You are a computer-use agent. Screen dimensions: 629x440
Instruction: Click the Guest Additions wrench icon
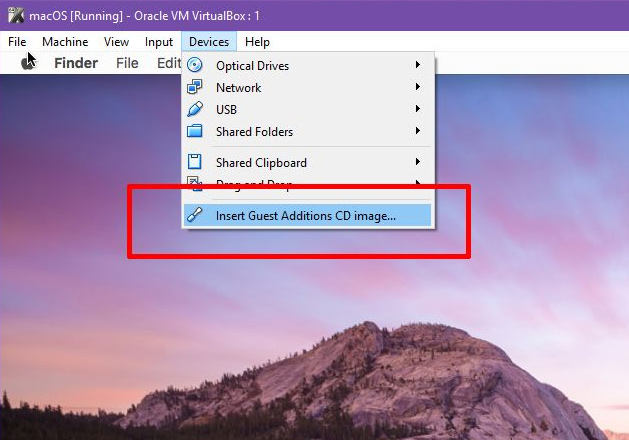click(195, 215)
